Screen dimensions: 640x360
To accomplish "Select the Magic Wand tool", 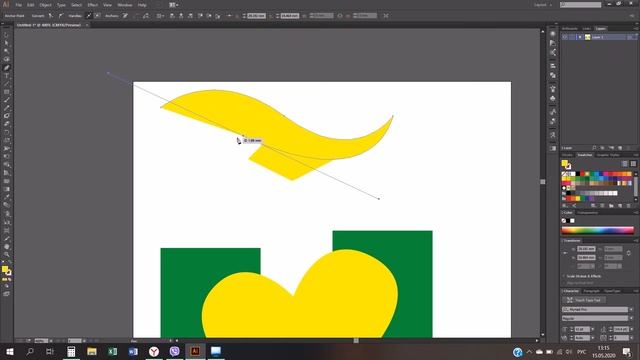I will pos(7,51).
